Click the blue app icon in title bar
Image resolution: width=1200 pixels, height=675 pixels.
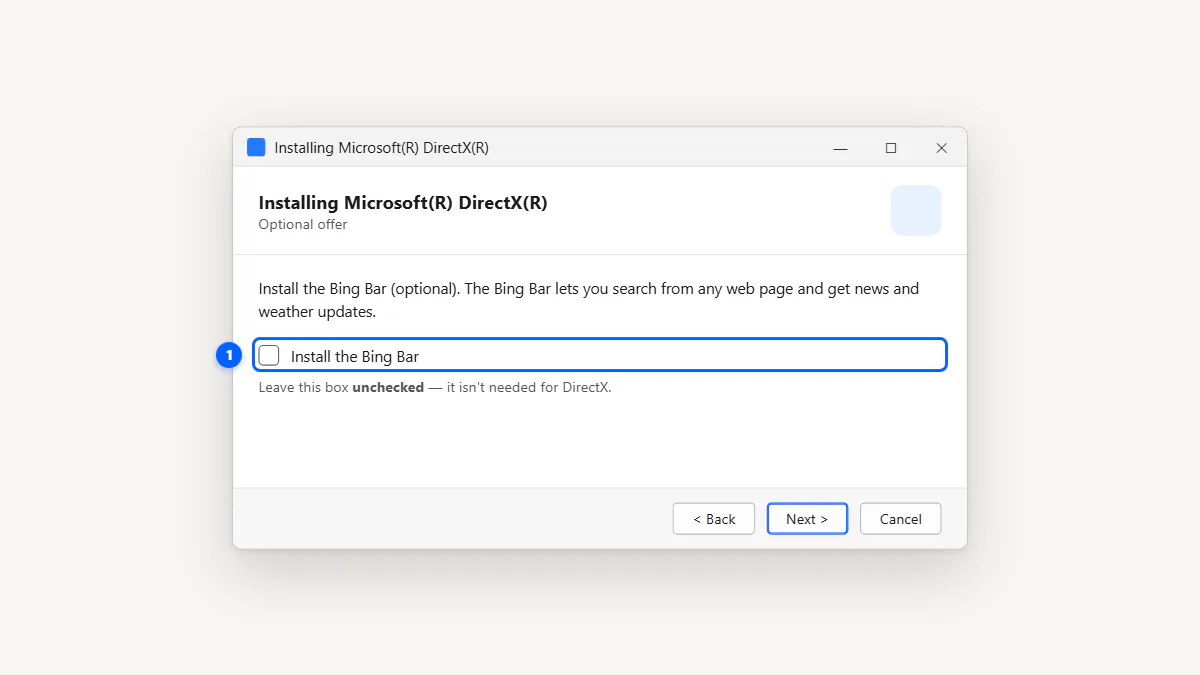pos(256,147)
